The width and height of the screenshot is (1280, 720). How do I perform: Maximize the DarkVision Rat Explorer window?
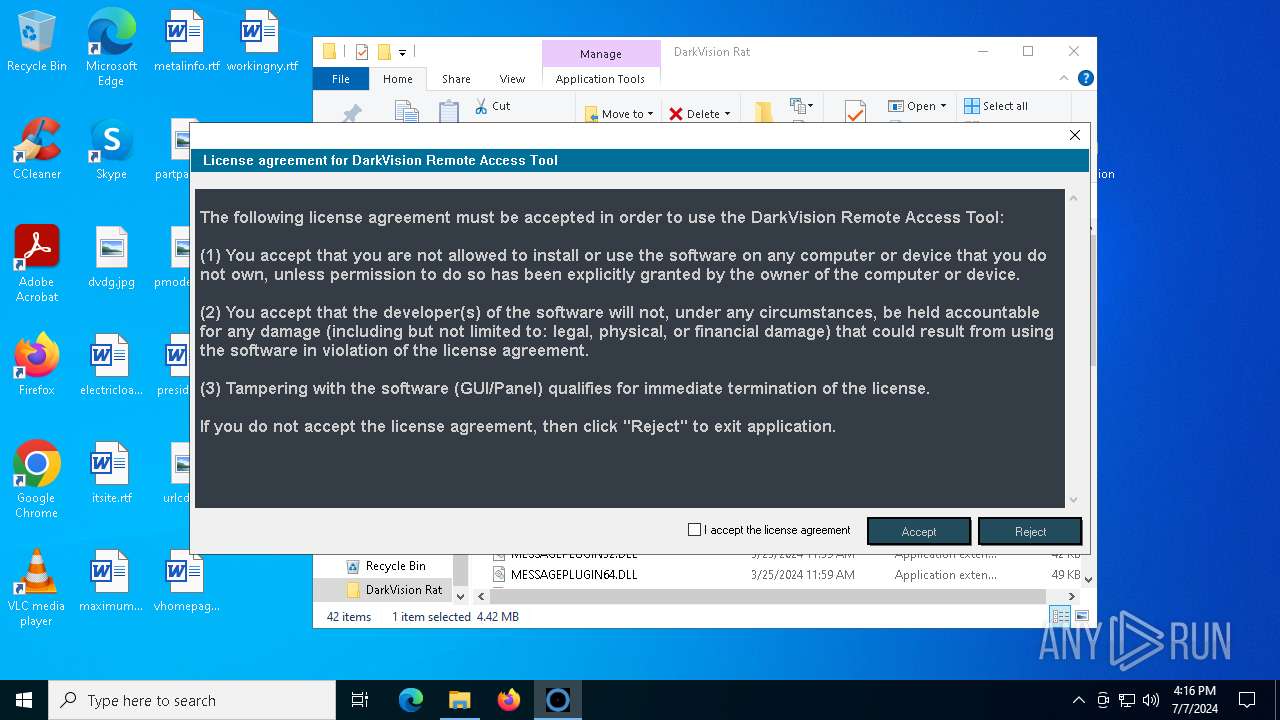click(1028, 51)
